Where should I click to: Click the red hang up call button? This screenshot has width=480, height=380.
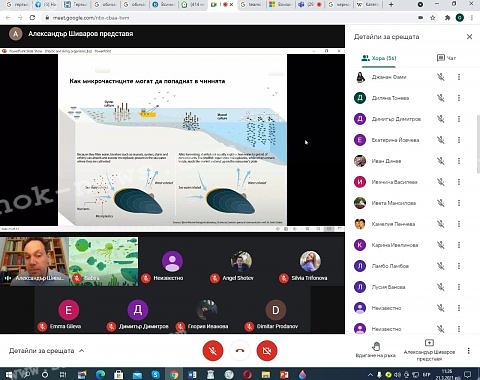pyautogui.click(x=240, y=350)
